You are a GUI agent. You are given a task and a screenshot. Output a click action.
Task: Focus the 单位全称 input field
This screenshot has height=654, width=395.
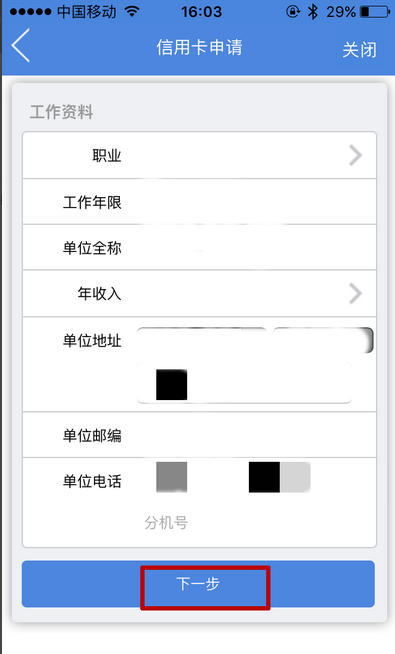249,248
